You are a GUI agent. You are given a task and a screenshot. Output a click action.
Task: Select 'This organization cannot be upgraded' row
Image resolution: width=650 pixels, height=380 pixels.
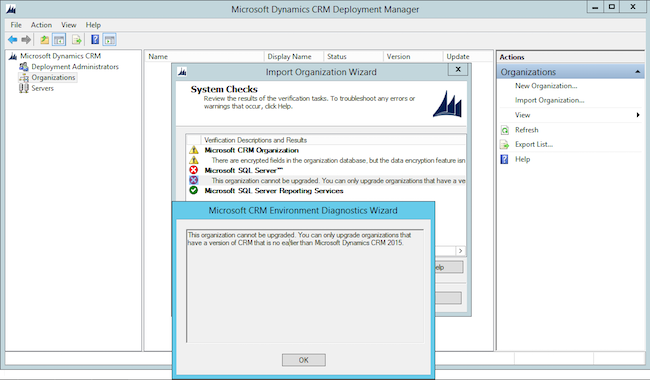tap(327, 180)
